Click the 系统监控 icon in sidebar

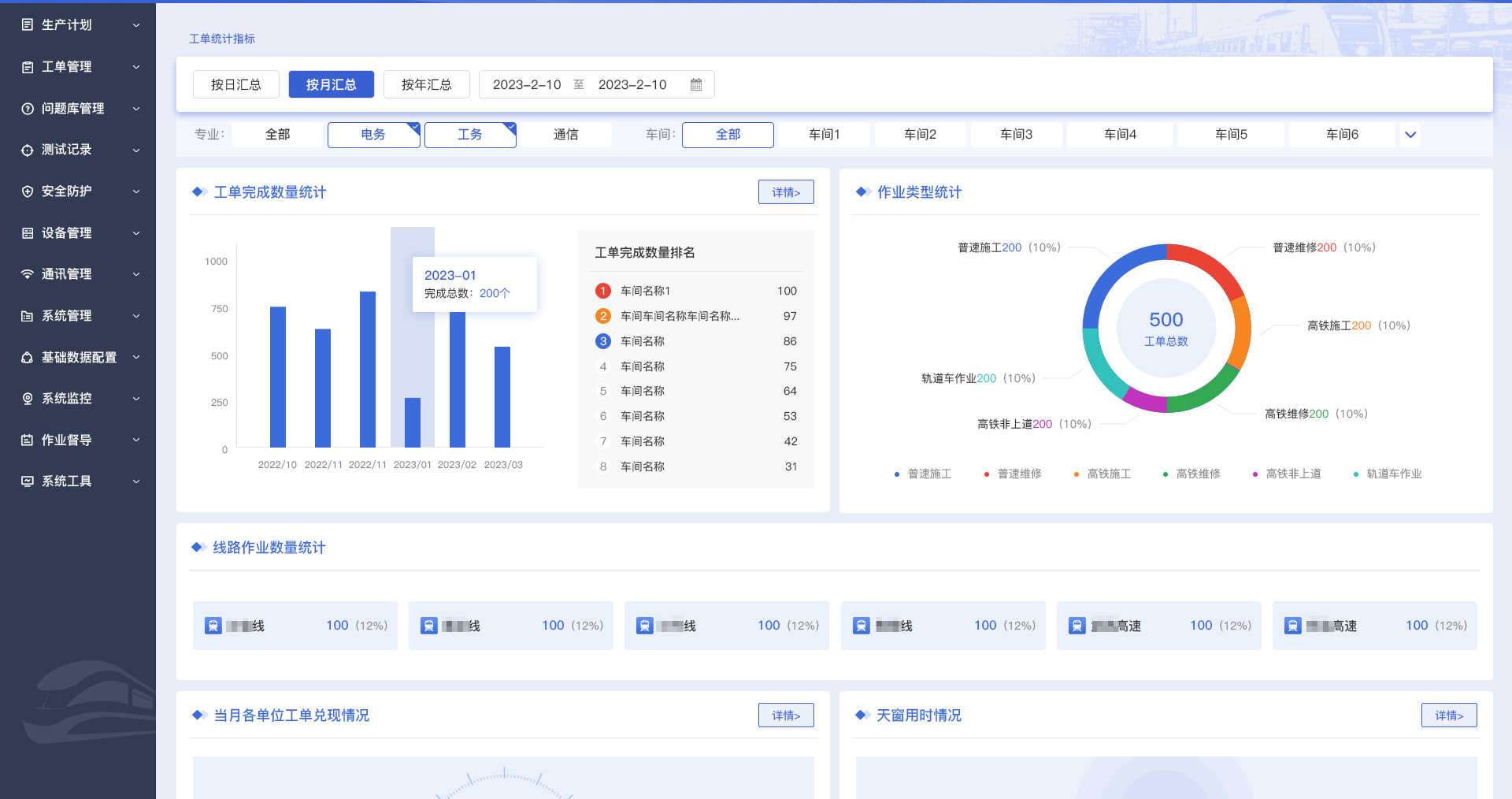click(28, 399)
